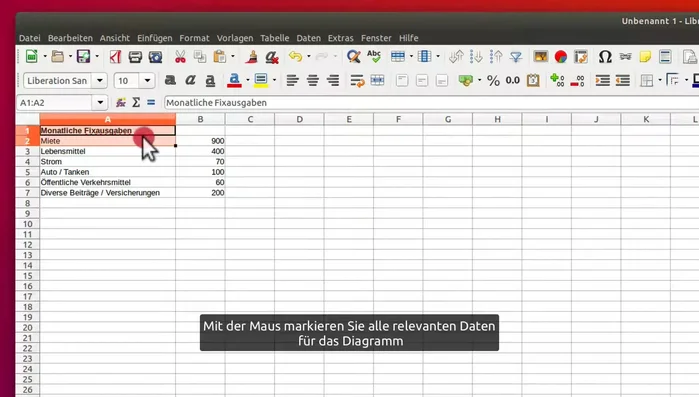Insert comment sticky note icon
The width and height of the screenshot is (699, 397).
pos(645,57)
